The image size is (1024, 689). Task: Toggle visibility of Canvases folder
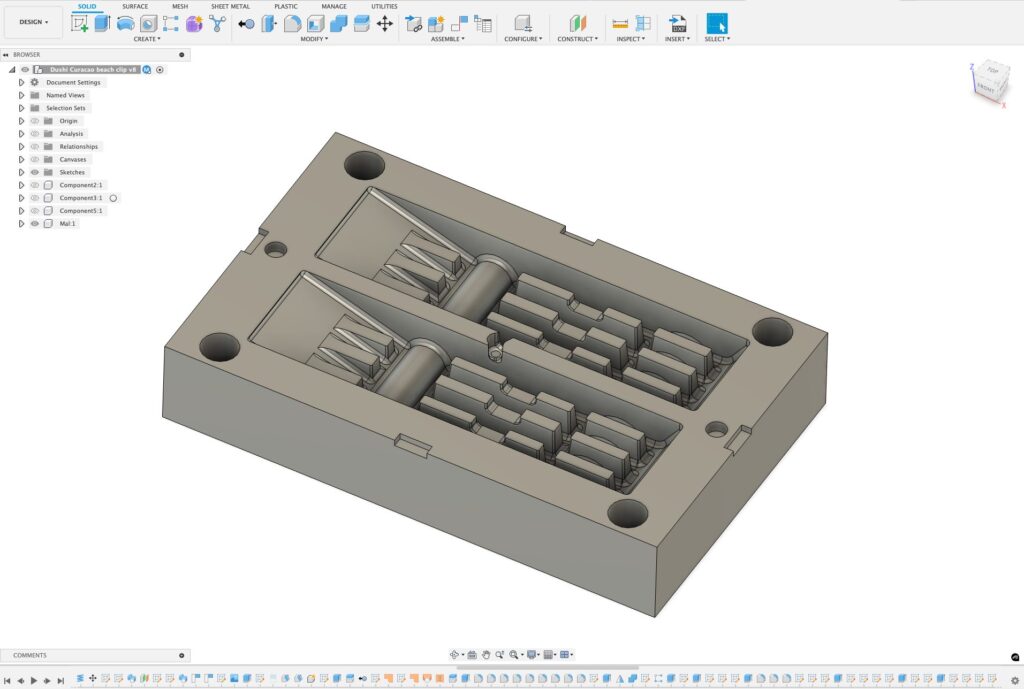point(35,159)
